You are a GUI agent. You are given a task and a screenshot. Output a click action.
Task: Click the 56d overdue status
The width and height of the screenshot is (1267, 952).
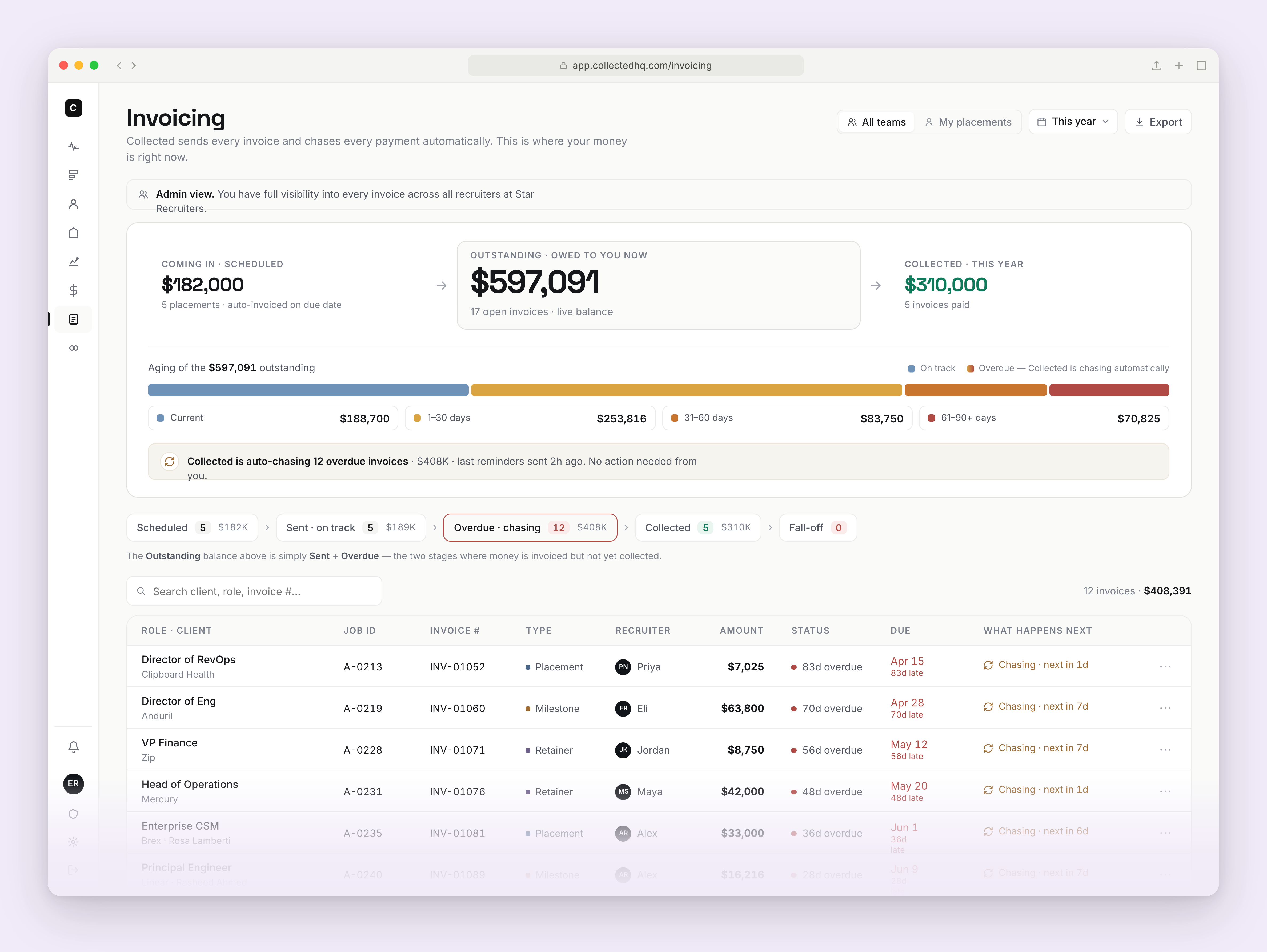[827, 750]
